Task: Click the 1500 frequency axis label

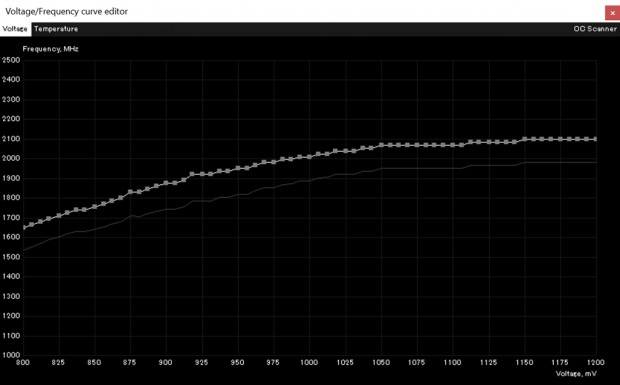Action: click(11, 257)
